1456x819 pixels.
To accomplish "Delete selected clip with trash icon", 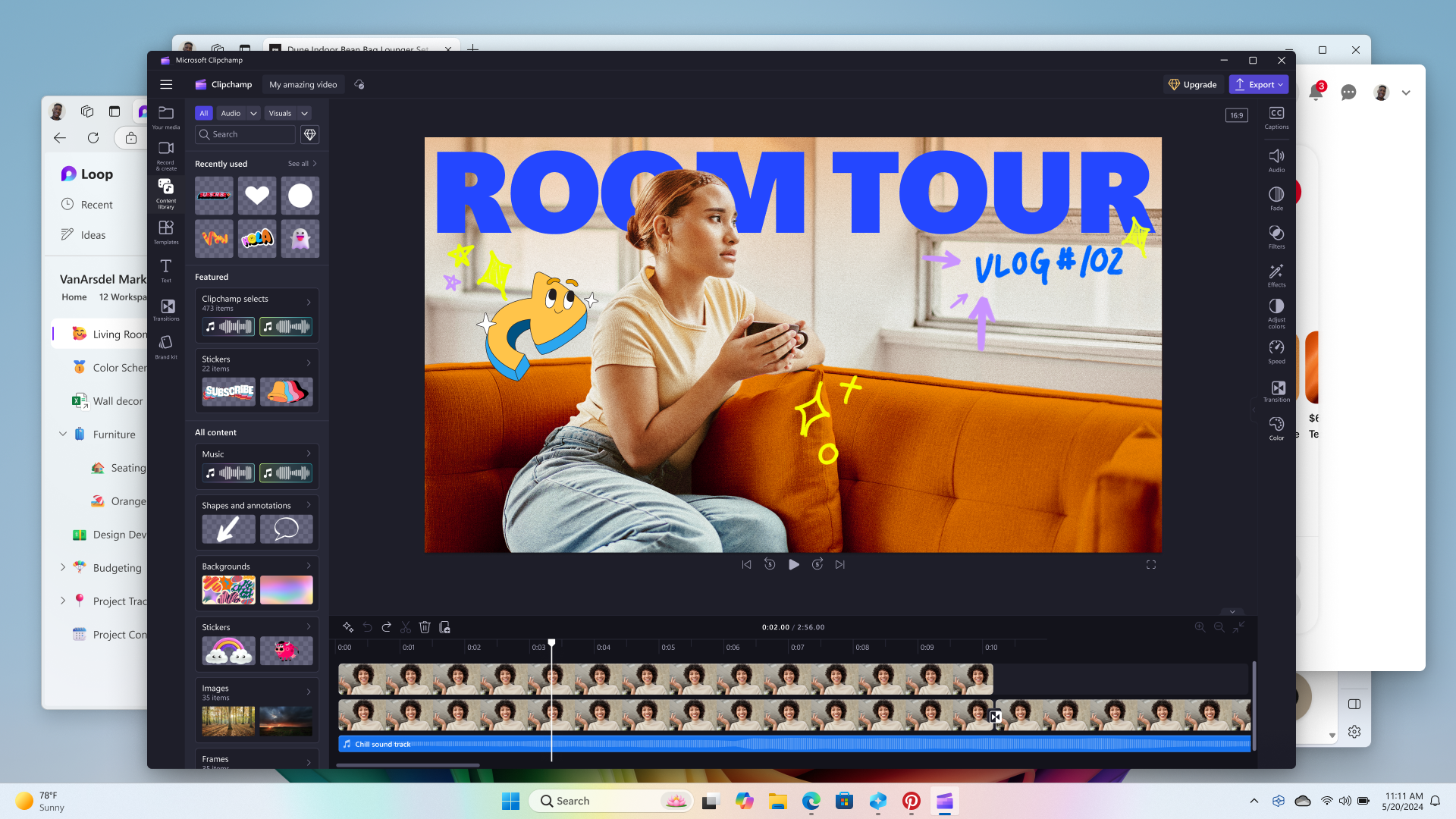I will pos(425,627).
